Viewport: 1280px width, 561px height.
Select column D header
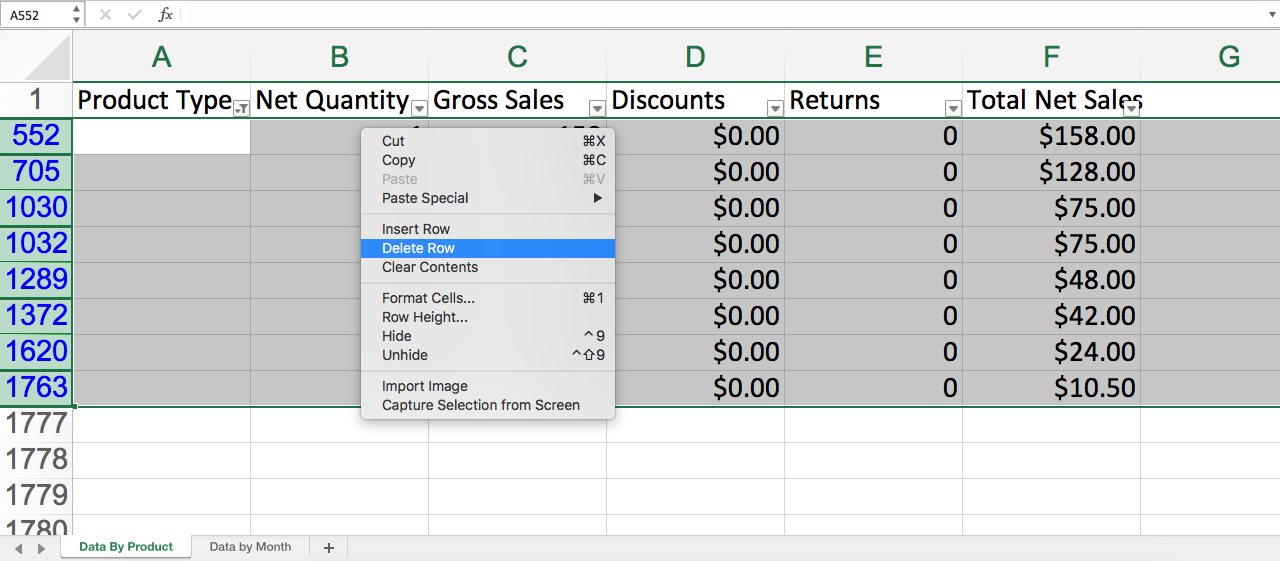695,57
